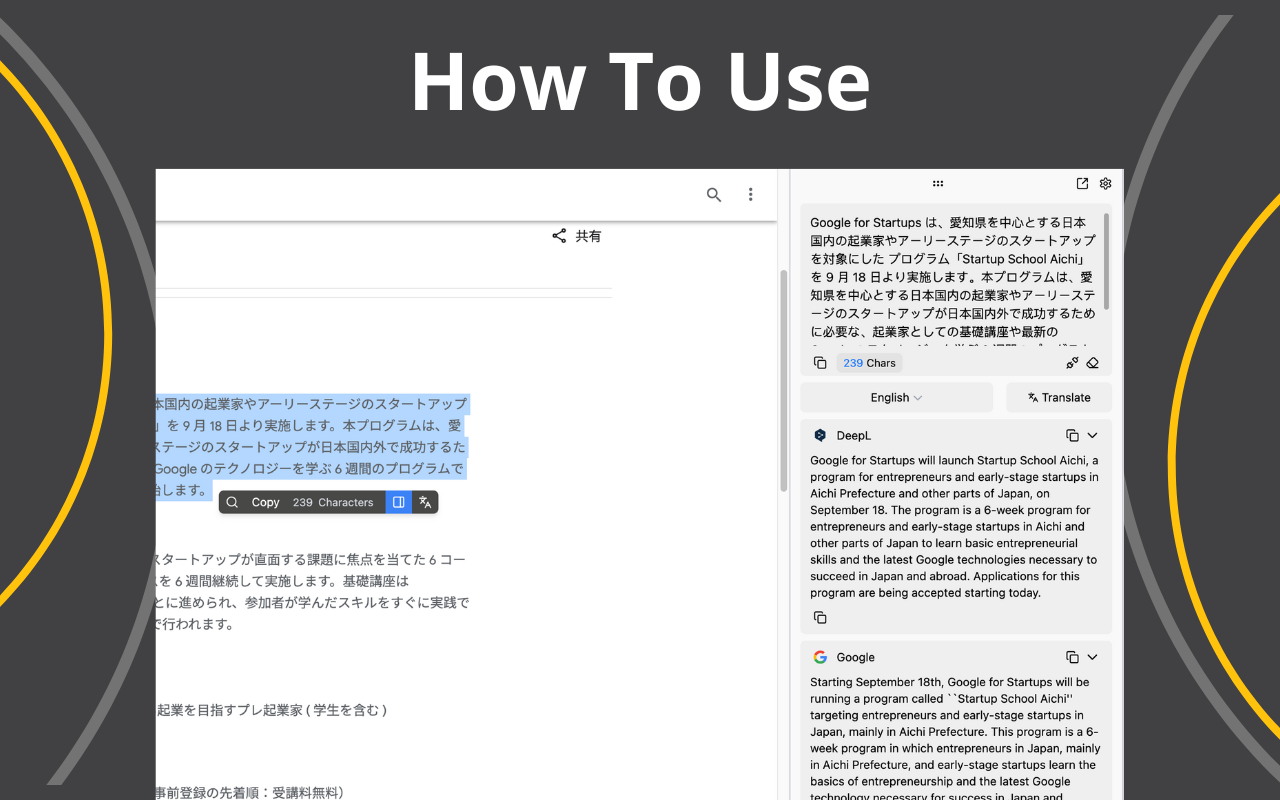This screenshot has height=800, width=1280.
Task: Toggle the pin icon near the character counter
Action: (1071, 362)
